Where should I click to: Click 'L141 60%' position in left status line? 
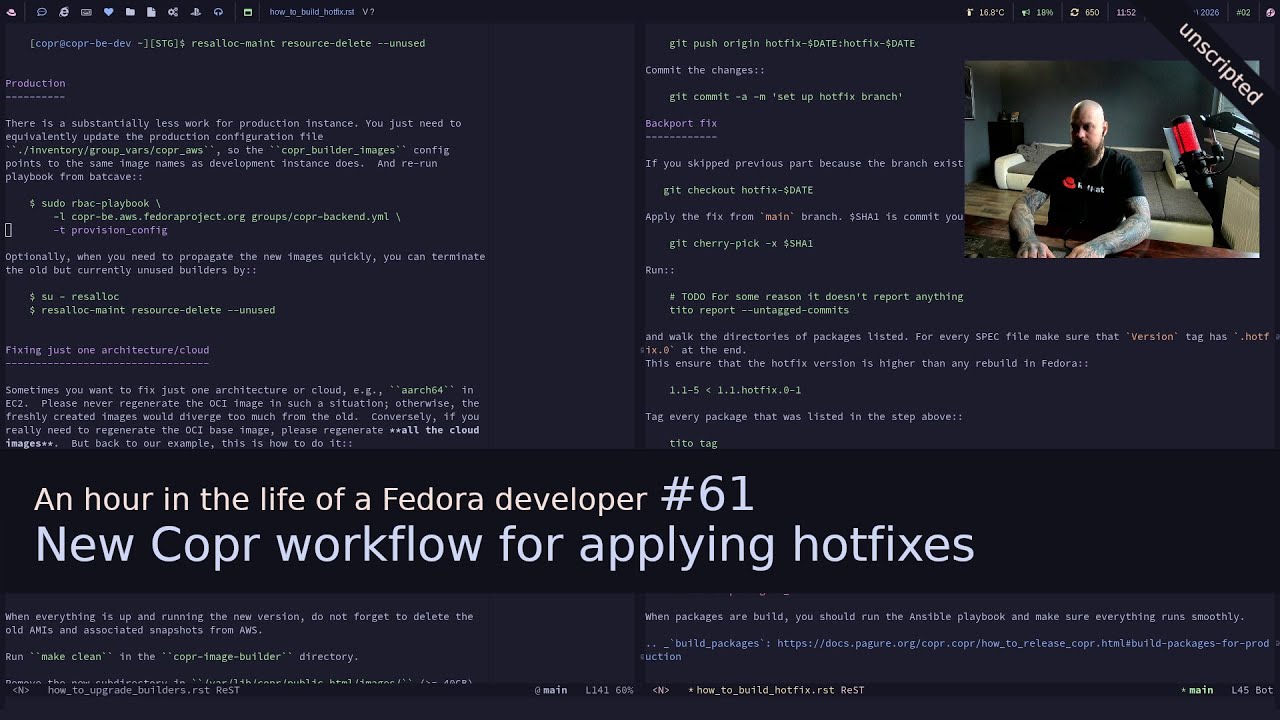click(x=609, y=690)
